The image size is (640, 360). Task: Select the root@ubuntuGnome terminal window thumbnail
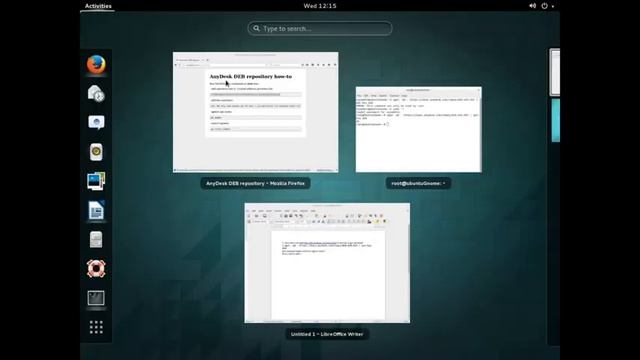[x=418, y=129]
